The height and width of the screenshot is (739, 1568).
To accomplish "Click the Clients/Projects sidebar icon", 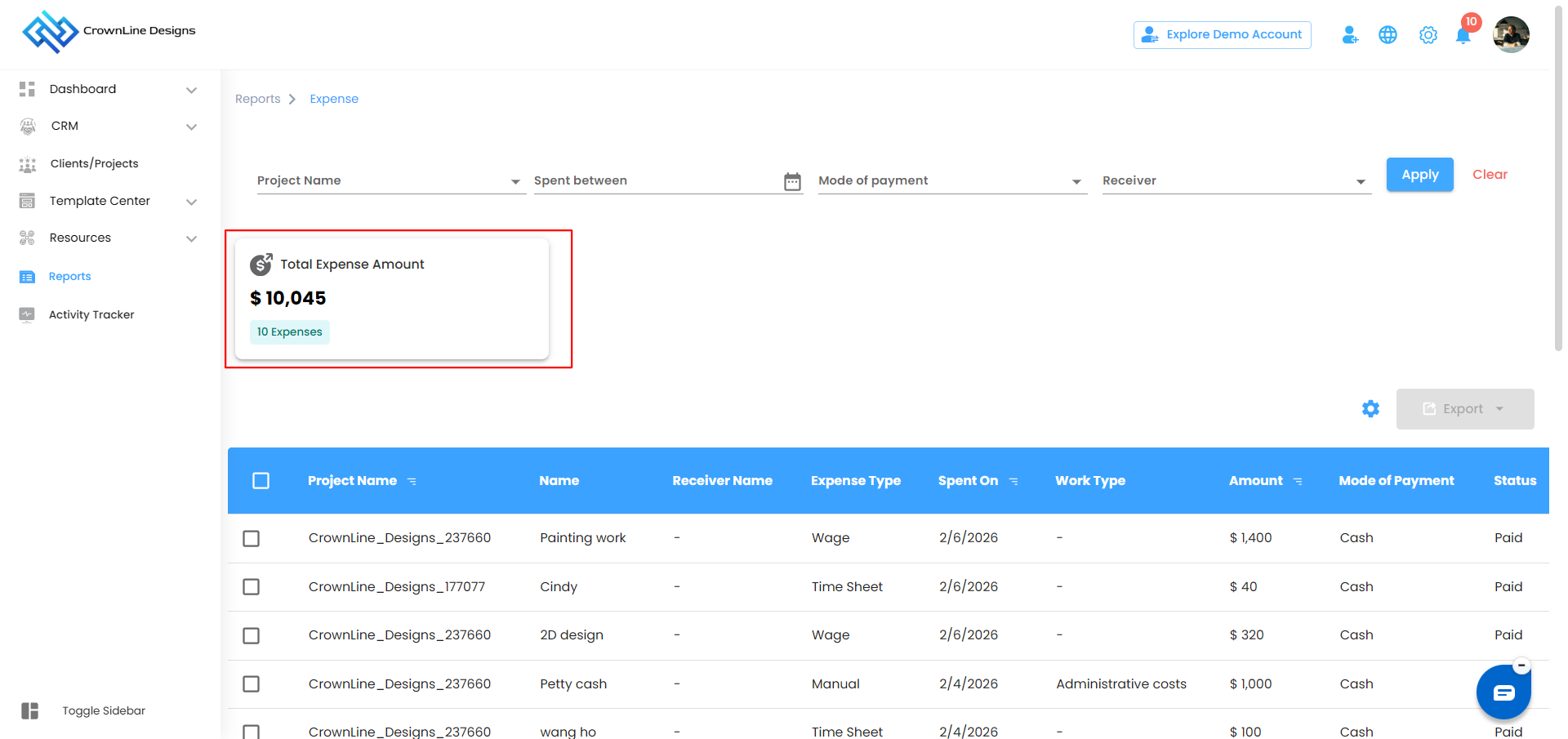I will pos(28,164).
